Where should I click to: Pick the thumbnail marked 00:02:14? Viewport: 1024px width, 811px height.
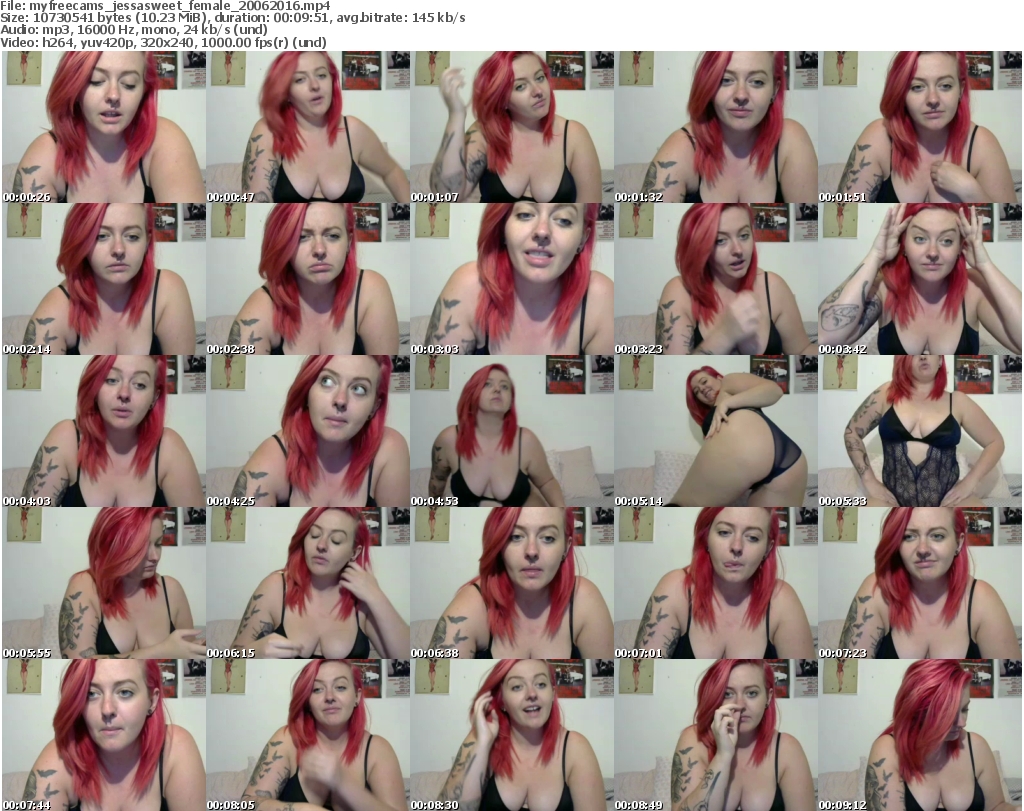[x=104, y=279]
